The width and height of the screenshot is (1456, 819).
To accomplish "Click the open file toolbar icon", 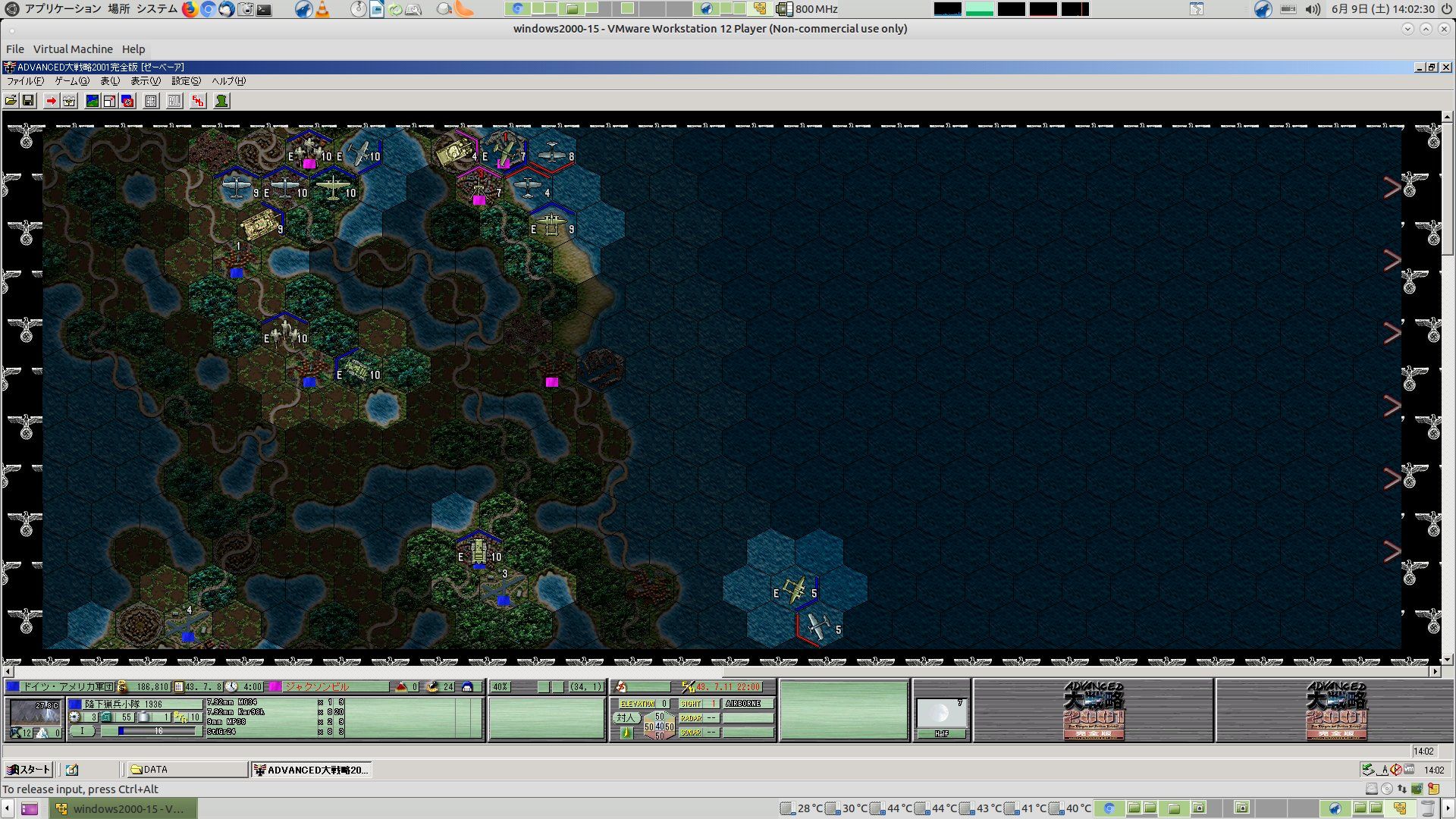I will (x=11, y=101).
